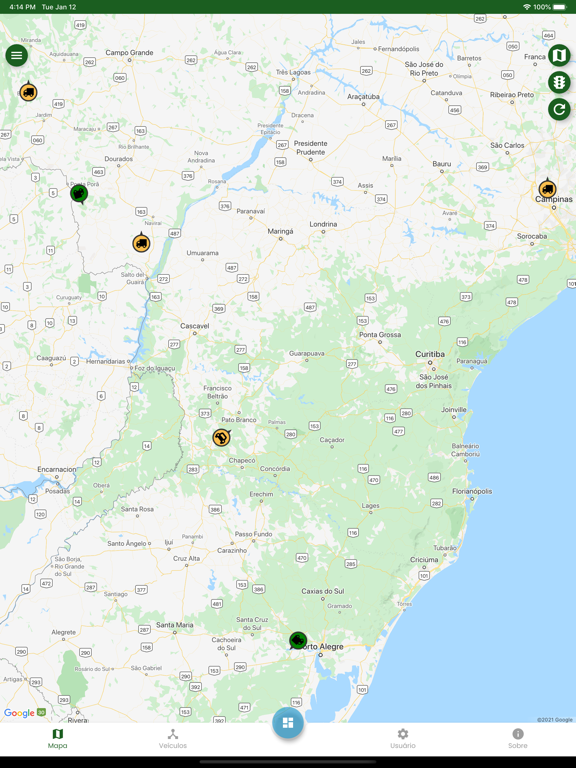Select the orange truck marker near Jardim
Image resolution: width=576 pixels, height=768 pixels.
[x=28, y=92]
